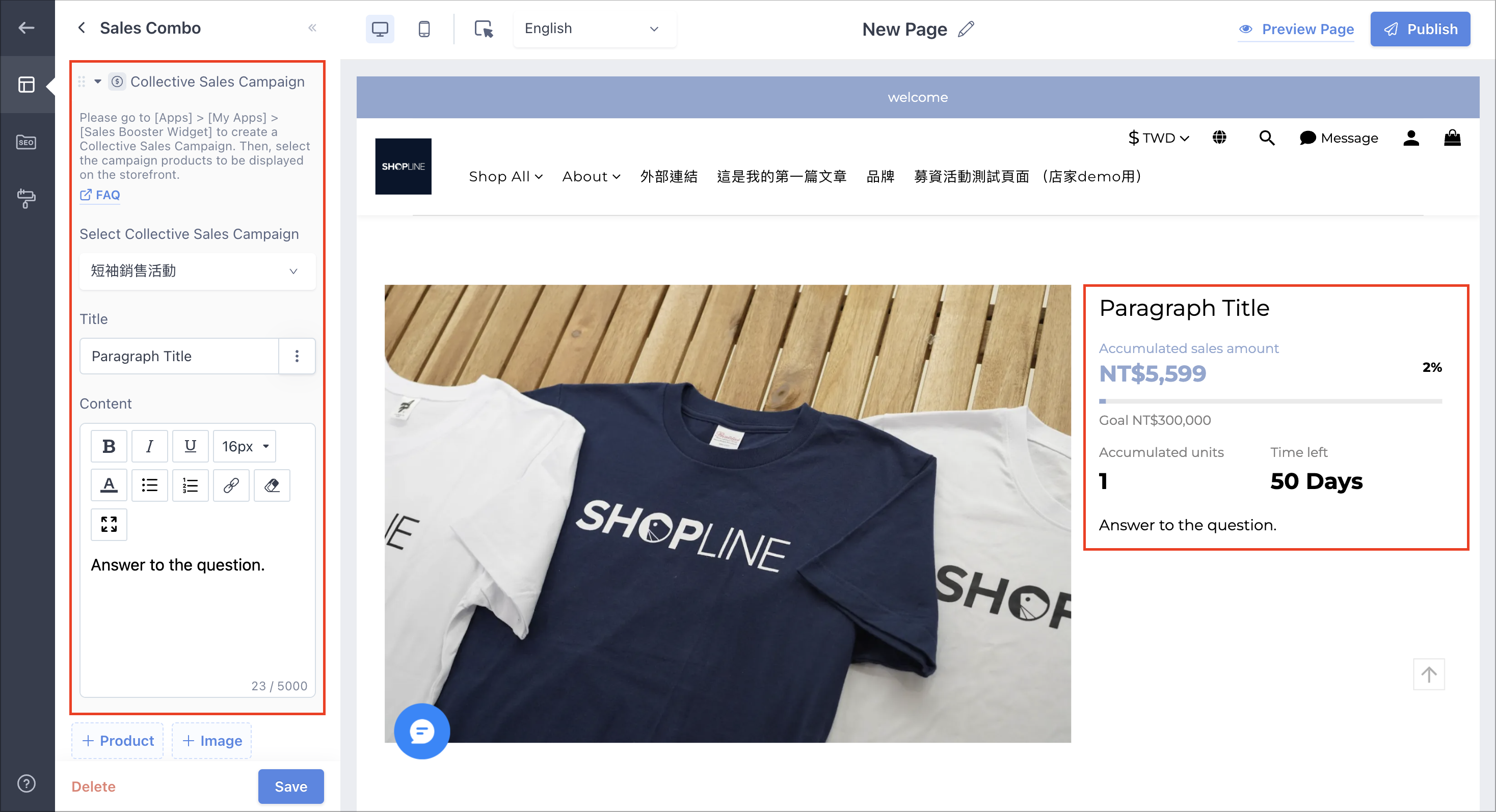
Task: Grab the Collective Sales Campaign drag handle
Action: (x=82, y=82)
